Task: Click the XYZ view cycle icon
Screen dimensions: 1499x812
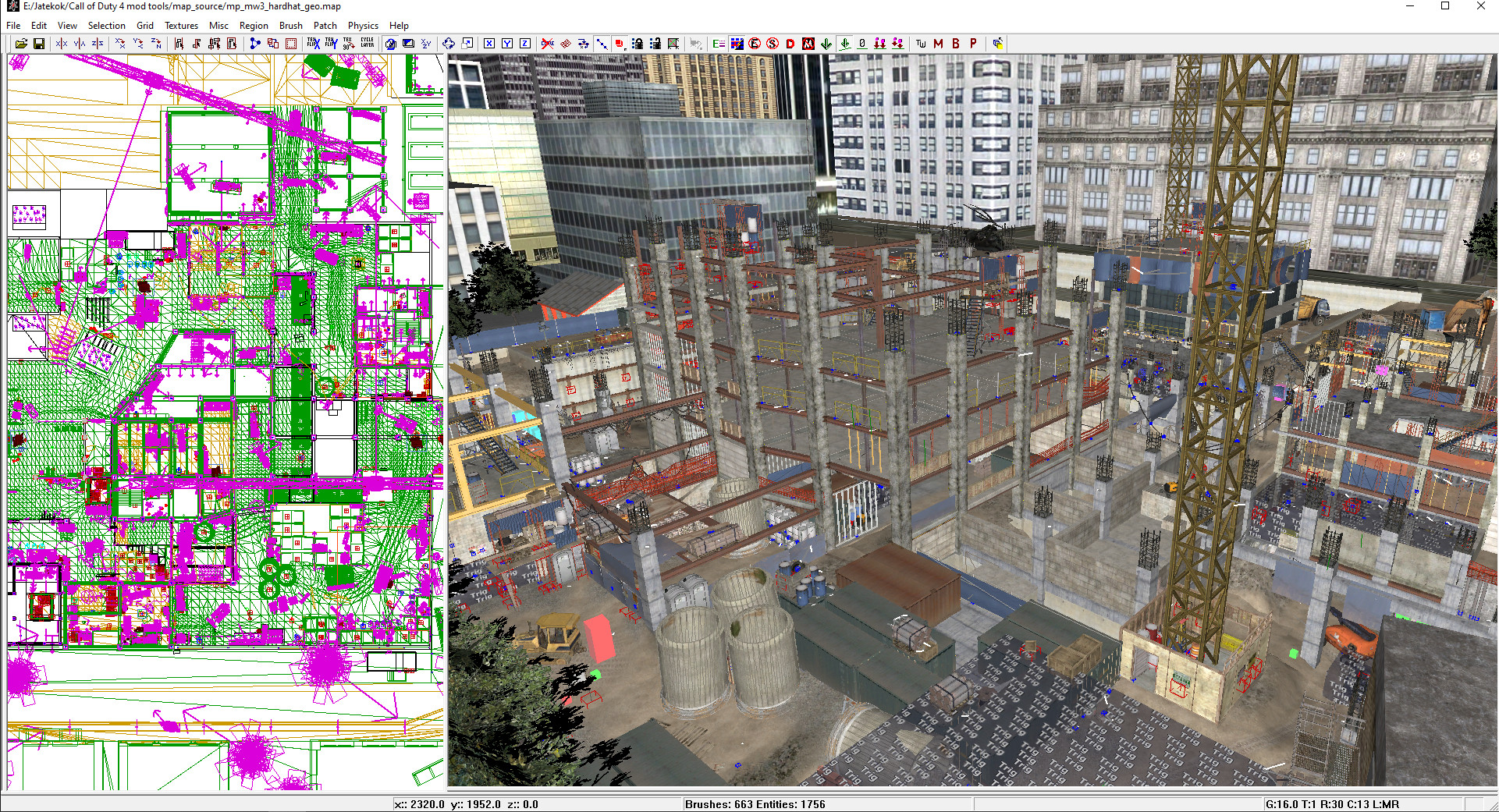Action: (426, 44)
